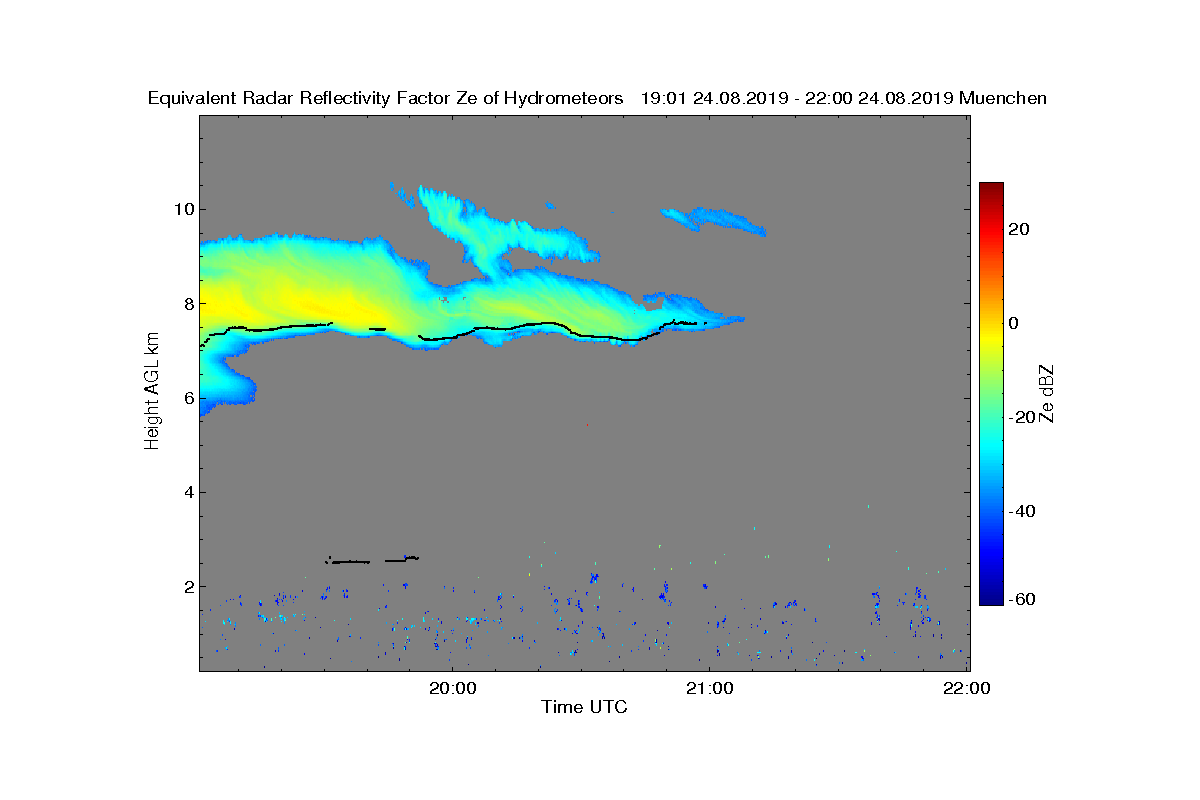The height and width of the screenshot is (800, 1200).
Task: Click the height tick label 8
Action: (187, 303)
